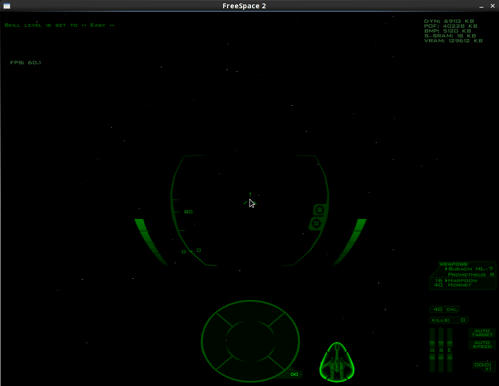Toggle the Auto Speed indicator
The width and height of the screenshot is (499, 386).
pyautogui.click(x=482, y=344)
